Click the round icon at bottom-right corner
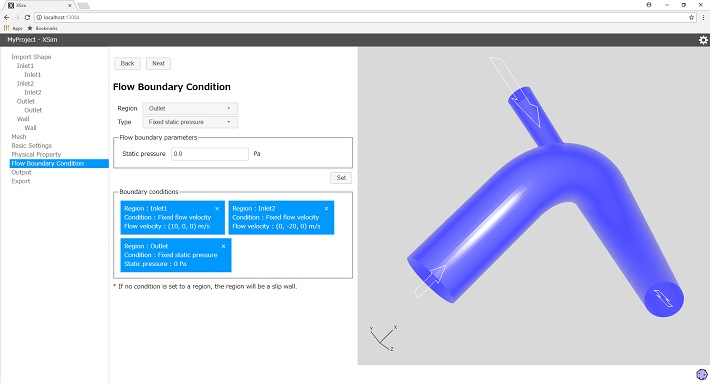Screen dimensions: 710x384 tap(701, 374)
